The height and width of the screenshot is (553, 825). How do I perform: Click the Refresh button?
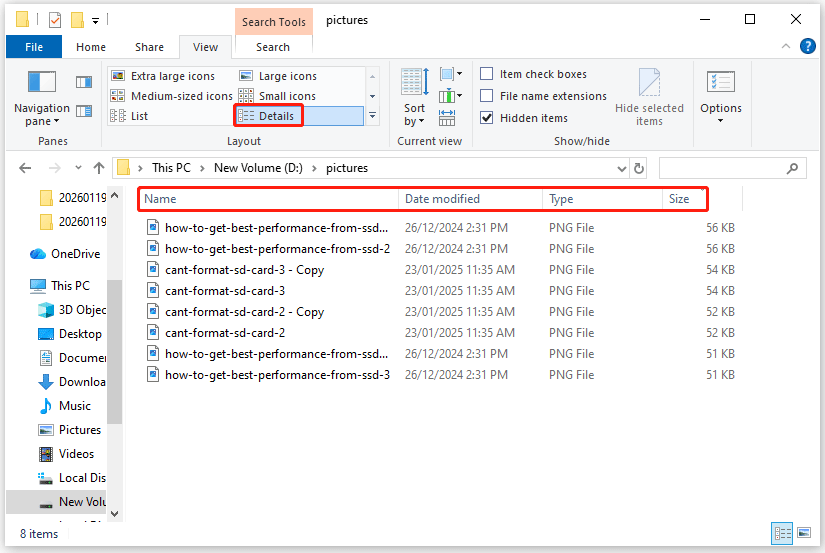click(639, 169)
